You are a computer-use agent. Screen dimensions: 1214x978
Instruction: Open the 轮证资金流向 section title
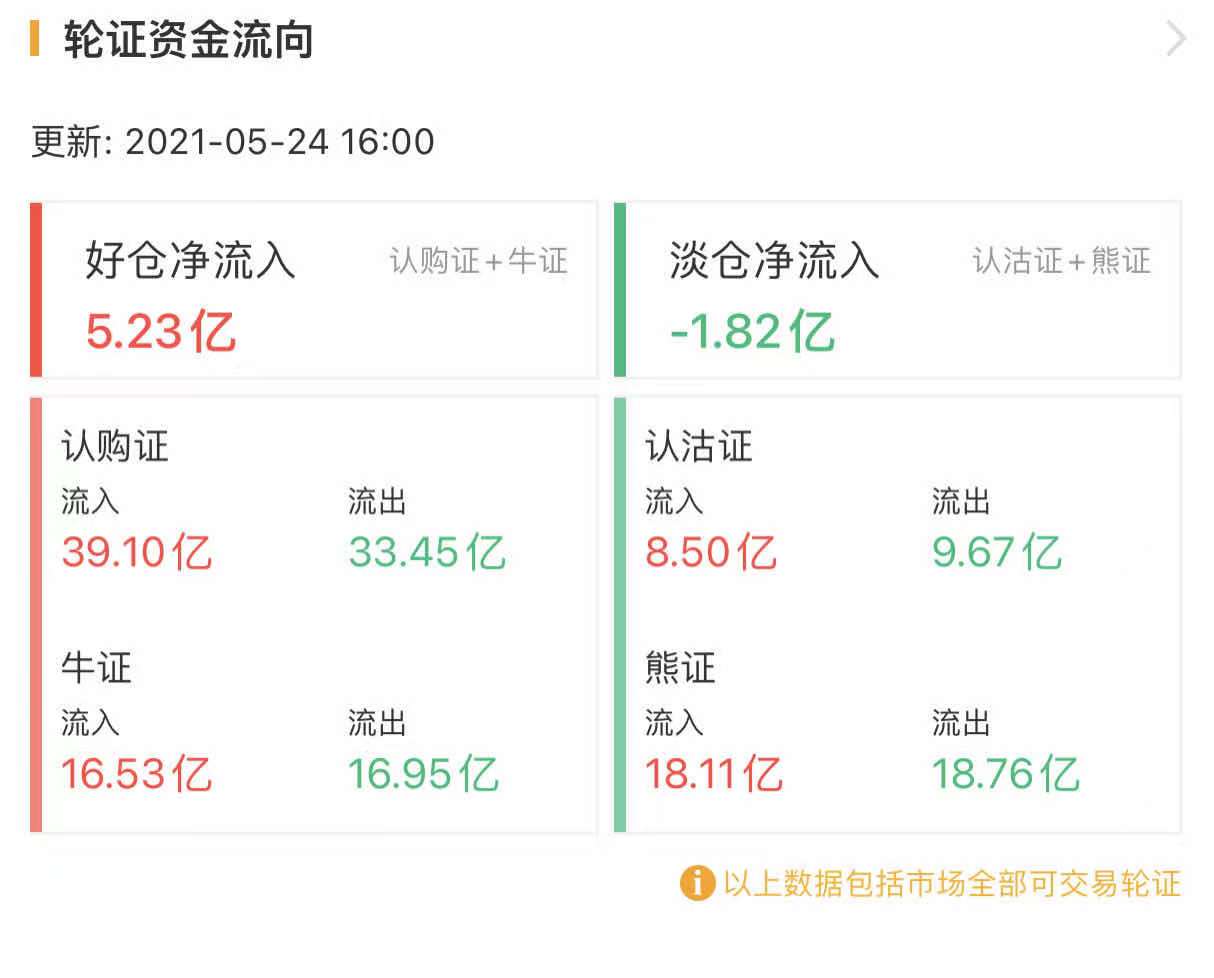(x=188, y=41)
